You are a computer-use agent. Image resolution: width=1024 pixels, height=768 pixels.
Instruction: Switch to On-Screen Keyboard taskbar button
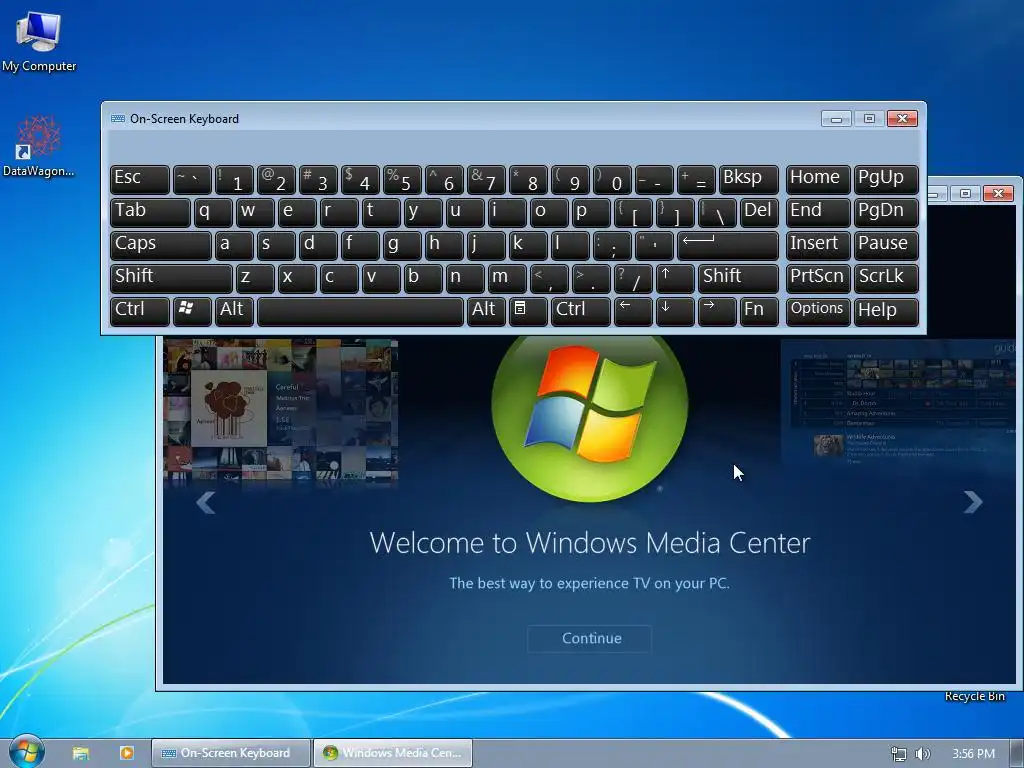coord(231,754)
